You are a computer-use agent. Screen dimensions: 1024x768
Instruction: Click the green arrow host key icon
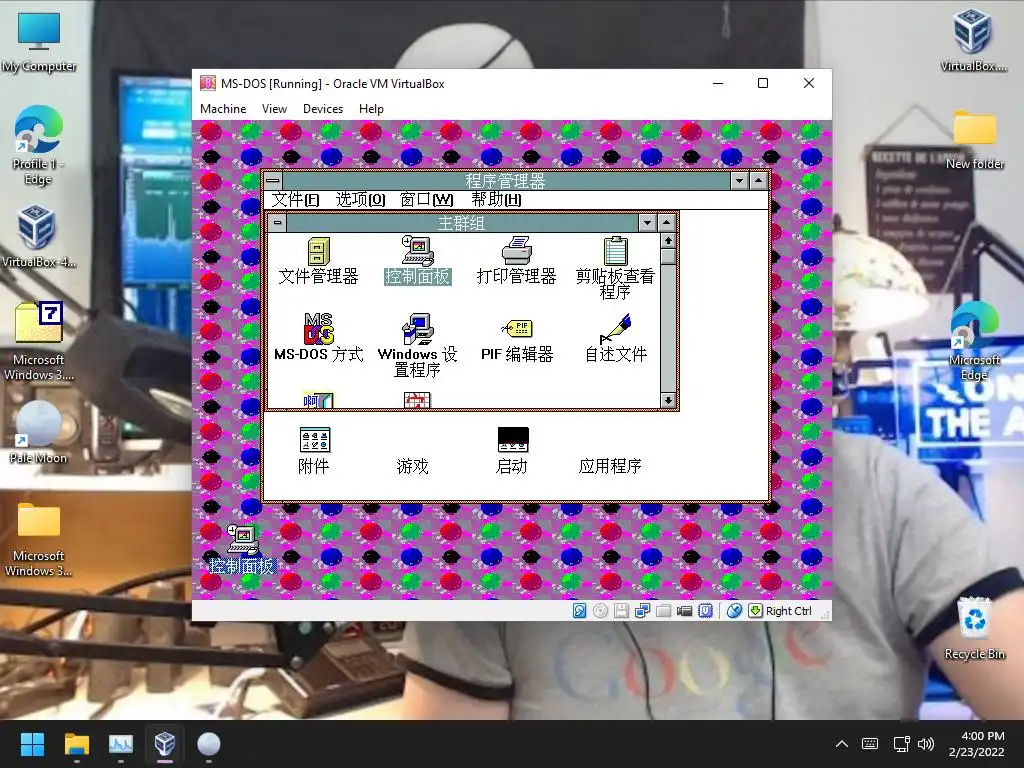click(x=755, y=611)
